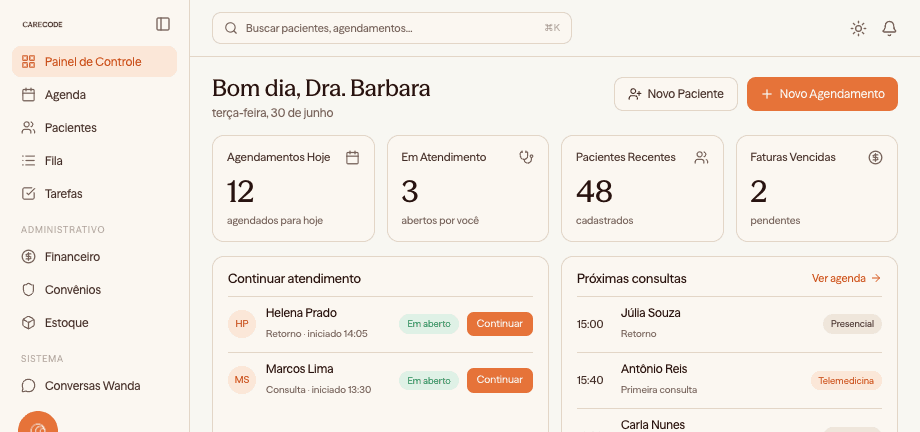920x432 pixels.
Task: Open the Financeiro section
Action: coord(94,256)
